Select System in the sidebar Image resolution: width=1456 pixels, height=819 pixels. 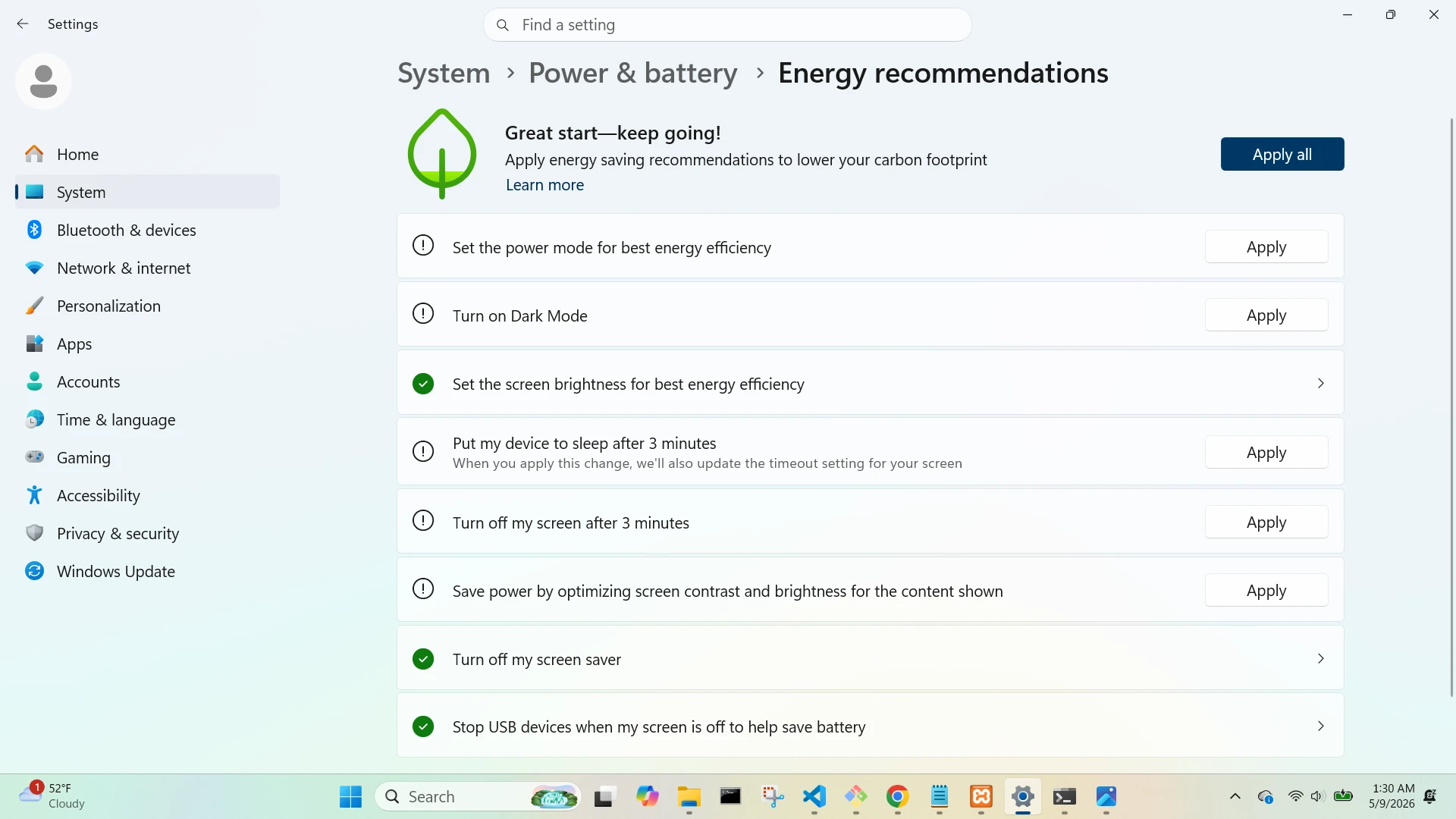coord(147,192)
